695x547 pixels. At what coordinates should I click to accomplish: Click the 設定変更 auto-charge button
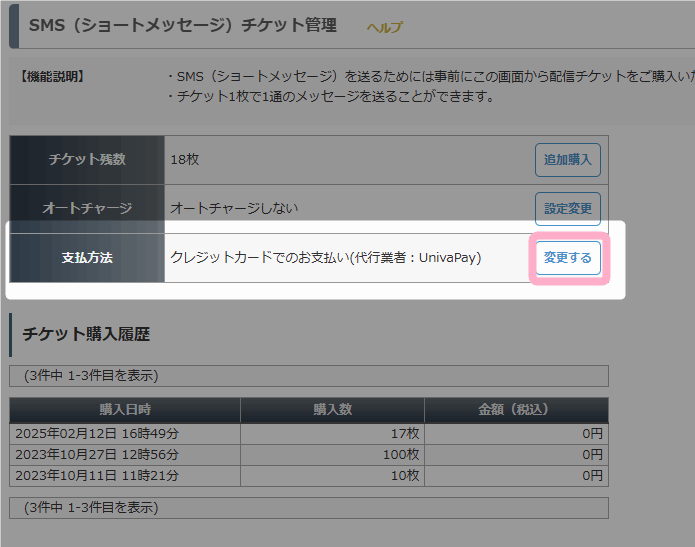(568, 208)
